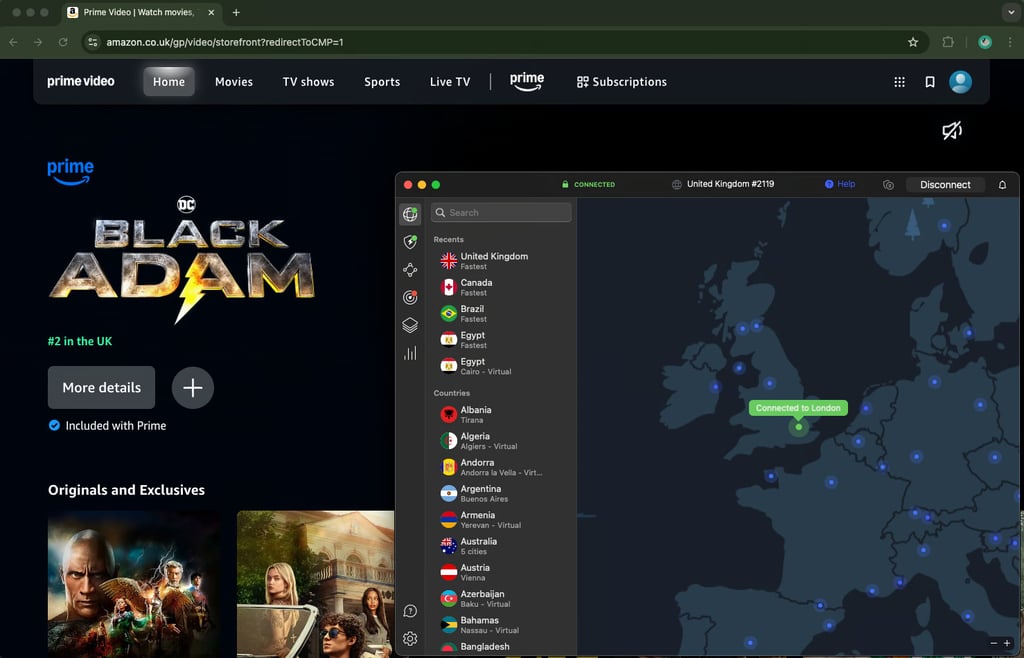Add Black Adam to watchlist with plus button
Image resolution: width=1024 pixels, height=658 pixels.
coord(193,388)
